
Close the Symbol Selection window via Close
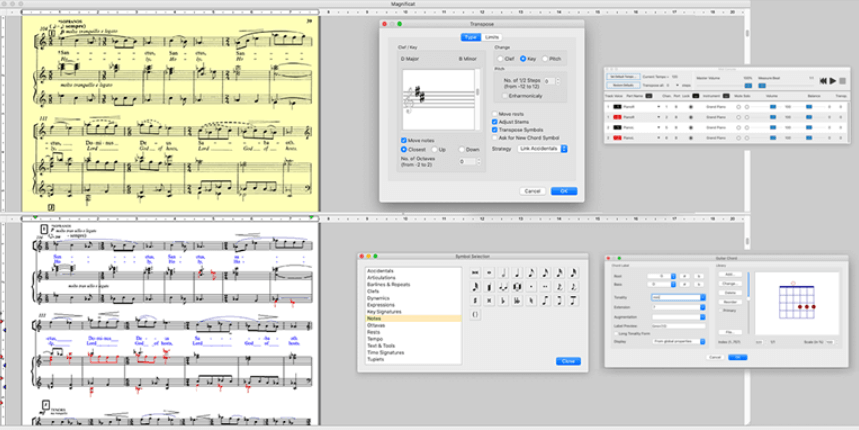[x=568, y=362]
